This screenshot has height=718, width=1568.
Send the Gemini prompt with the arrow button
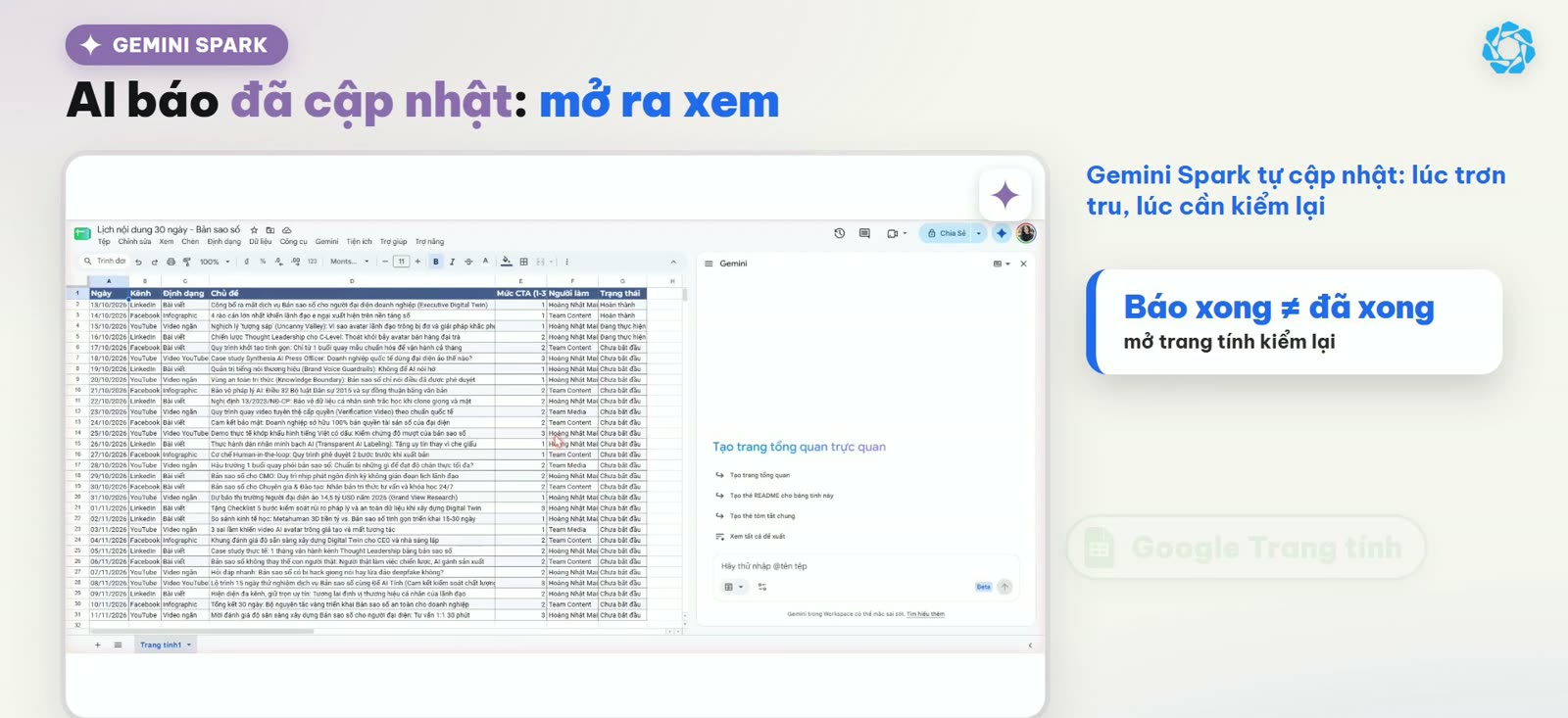point(1004,587)
